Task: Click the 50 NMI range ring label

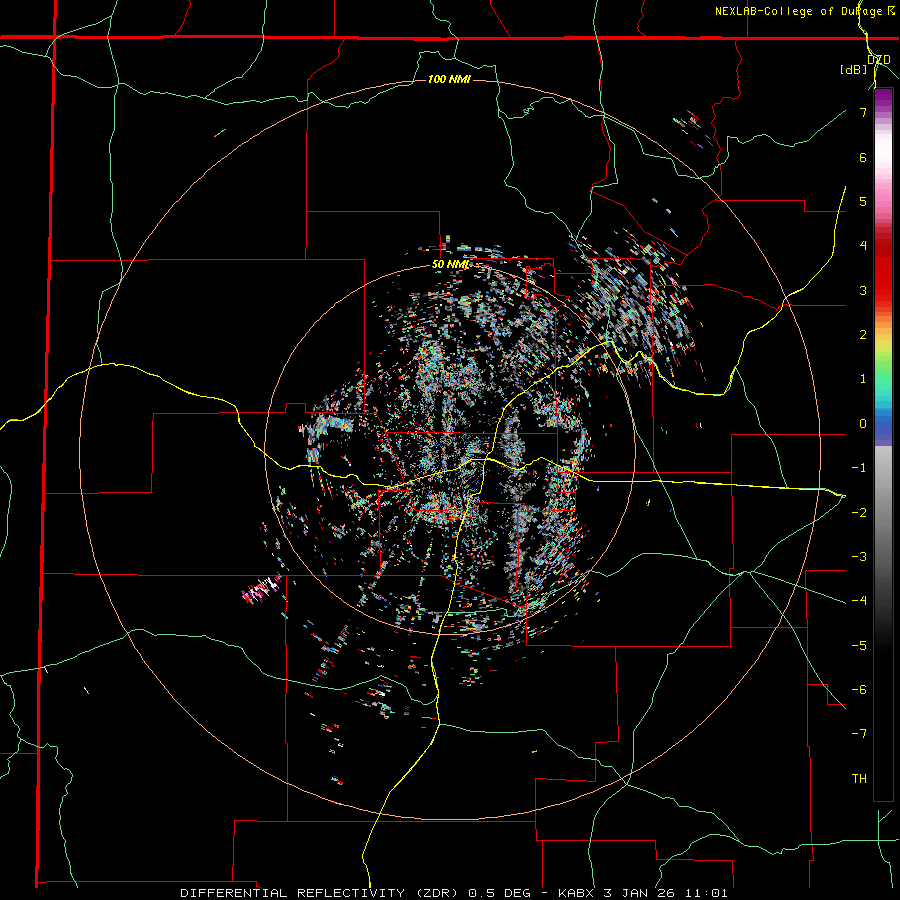Action: (x=451, y=265)
